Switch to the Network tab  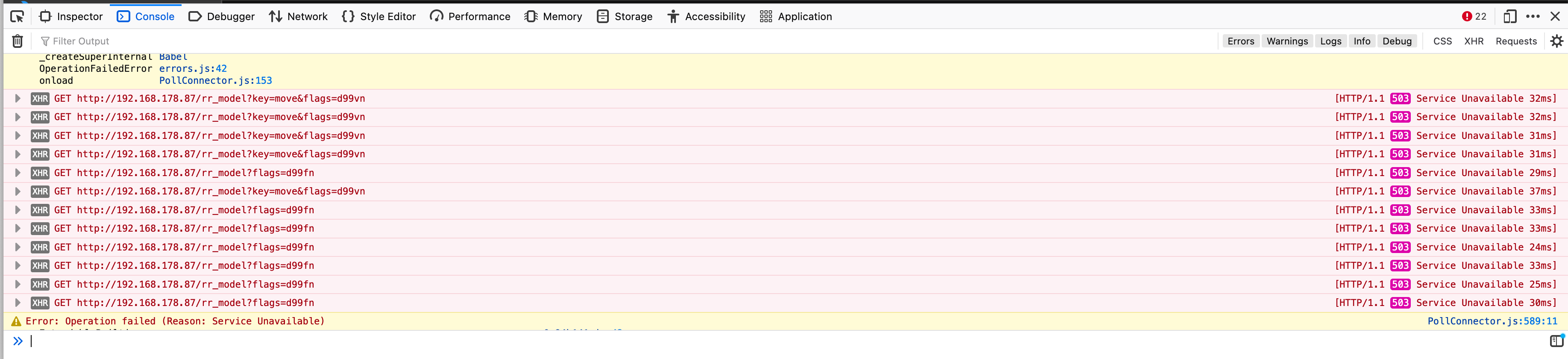[x=298, y=16]
